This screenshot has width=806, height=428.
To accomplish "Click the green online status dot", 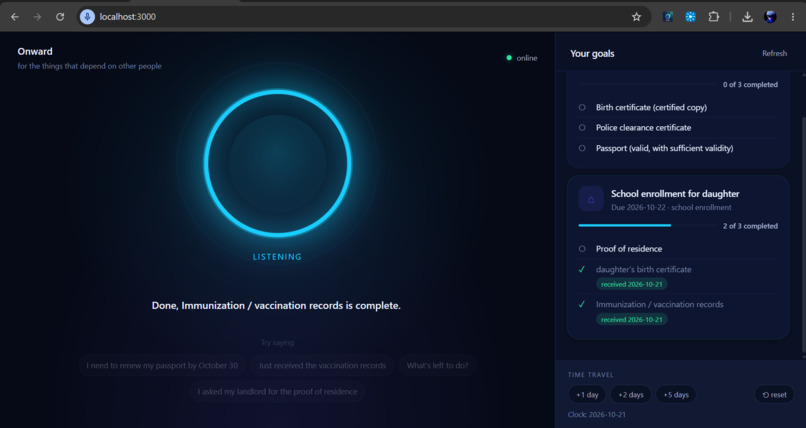I will 509,58.
